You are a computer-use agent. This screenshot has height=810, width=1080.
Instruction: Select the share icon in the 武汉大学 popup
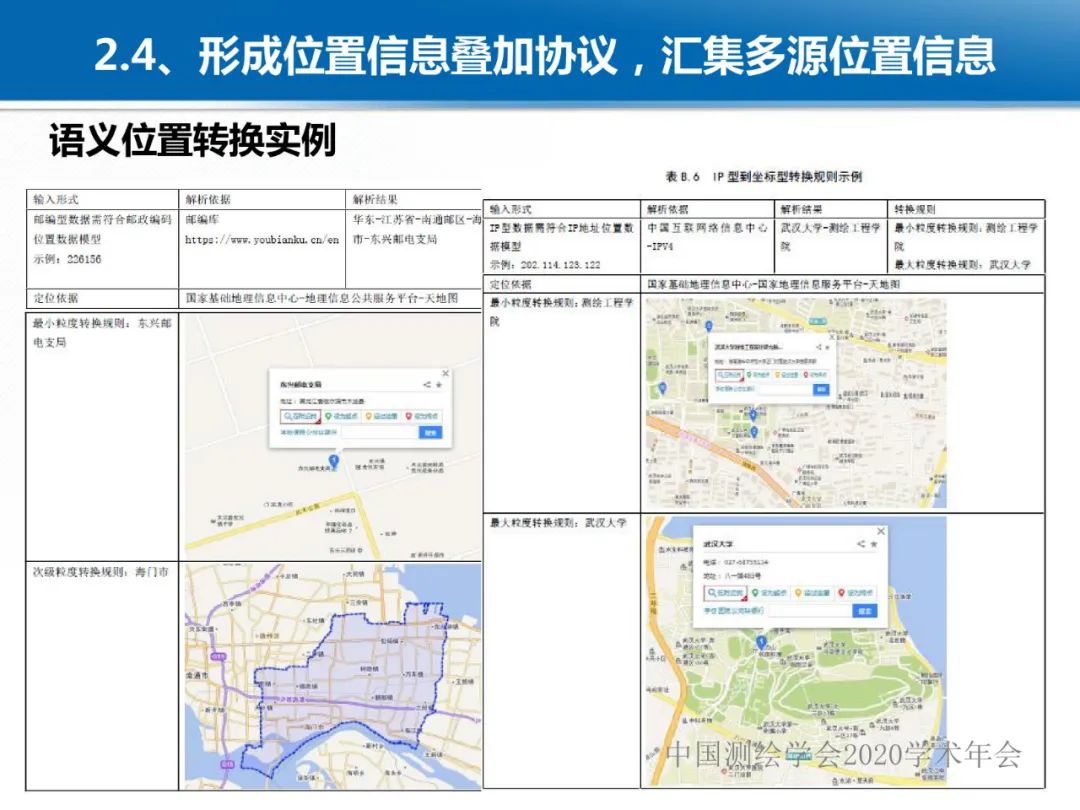tap(861, 544)
